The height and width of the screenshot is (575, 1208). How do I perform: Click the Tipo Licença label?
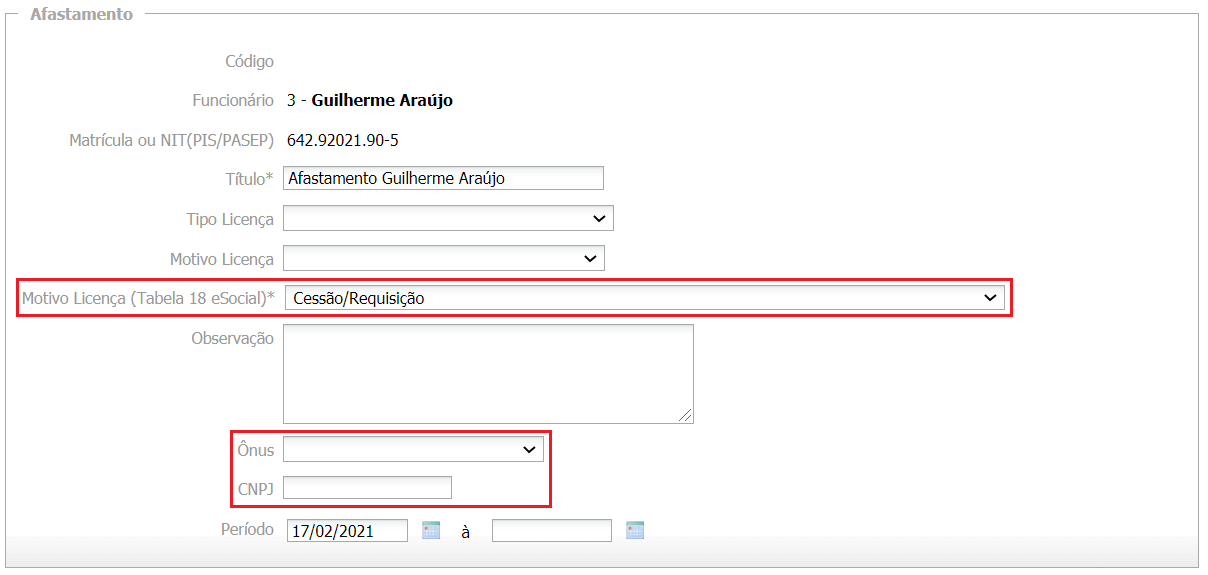(230, 219)
